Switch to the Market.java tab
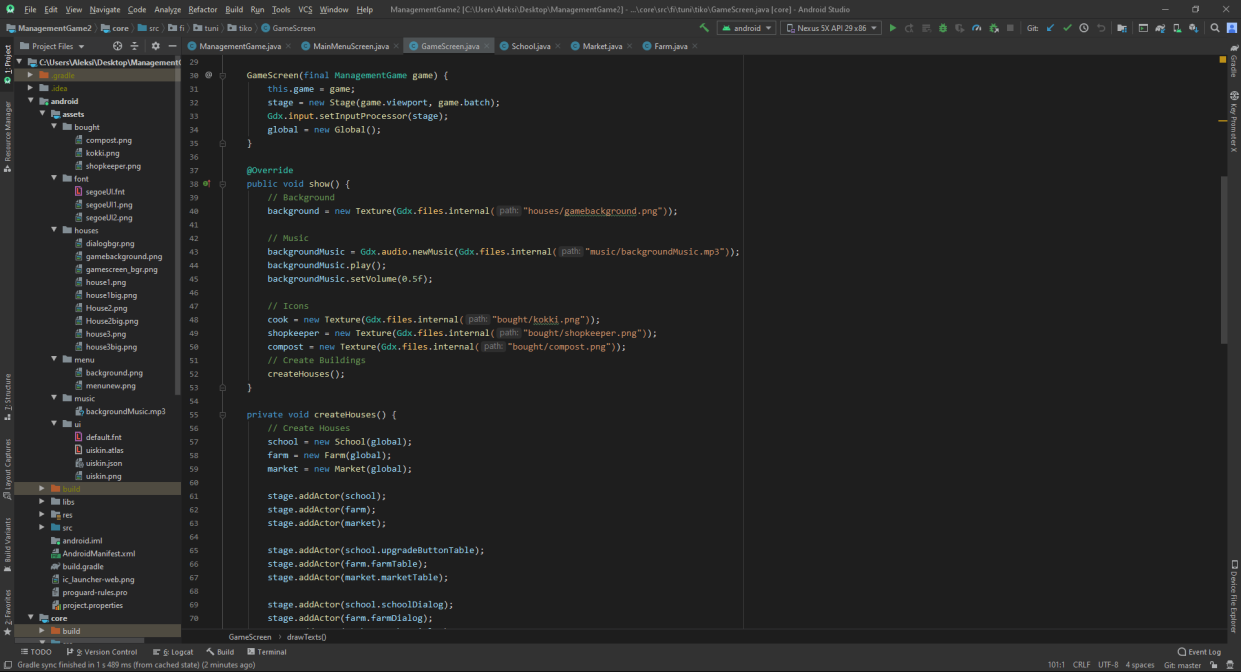The height and width of the screenshot is (672, 1241). click(602, 46)
